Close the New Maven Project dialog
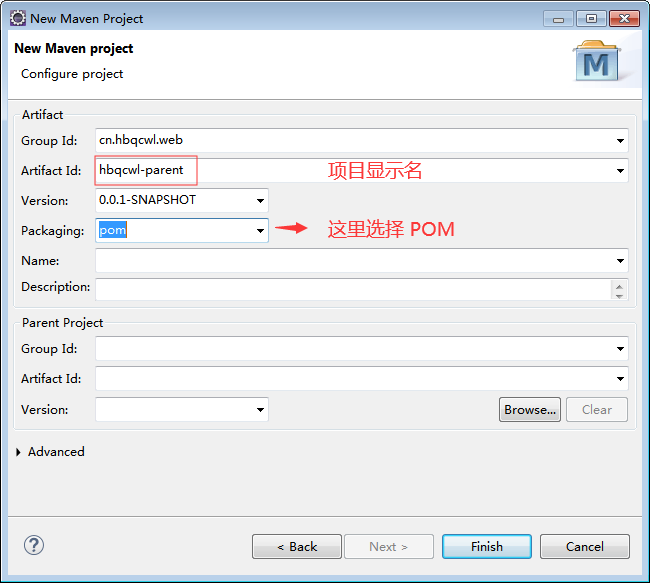Screen dimensions: 650x583 pos(621,18)
